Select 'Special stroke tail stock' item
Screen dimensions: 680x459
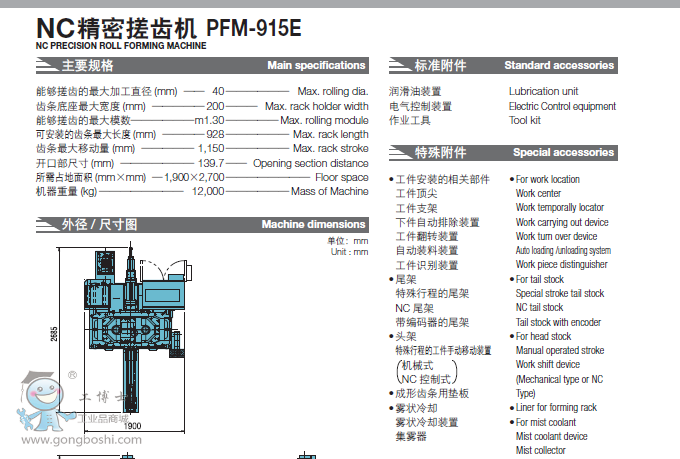coord(560,293)
